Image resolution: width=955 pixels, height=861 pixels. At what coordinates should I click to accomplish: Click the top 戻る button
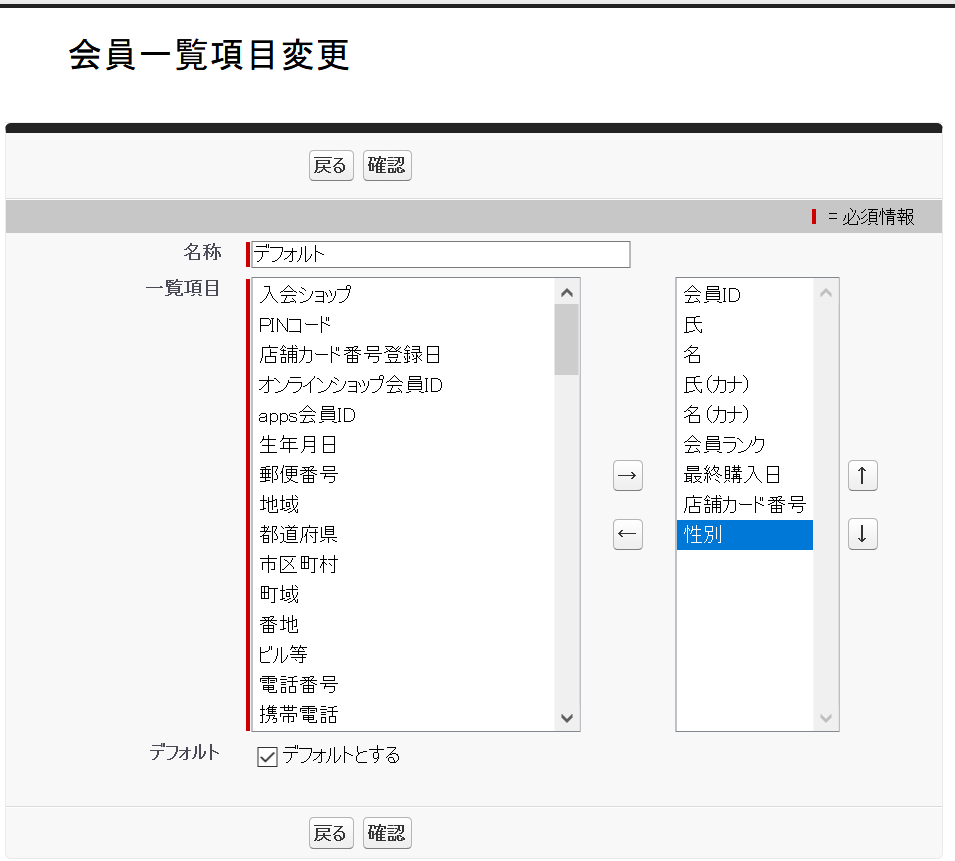[x=330, y=165]
